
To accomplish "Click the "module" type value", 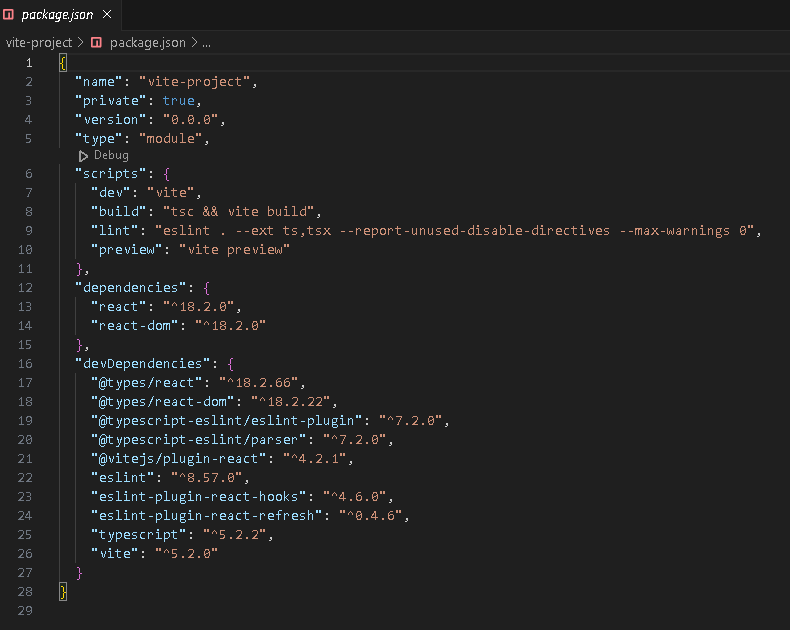I will 170,139.
